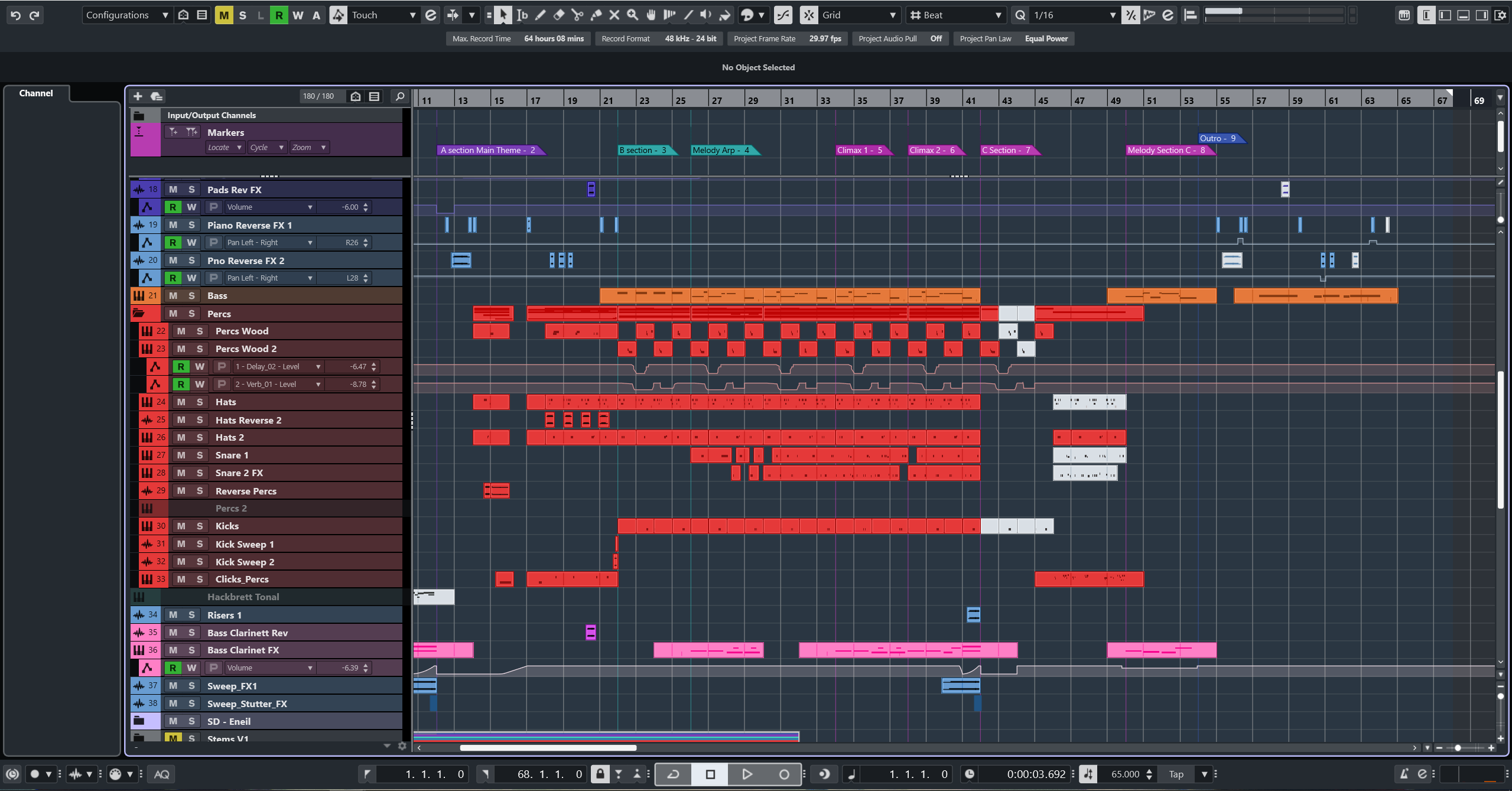Click the metronome click icon in transport
The height and width of the screenshot is (791, 1512).
click(1404, 774)
